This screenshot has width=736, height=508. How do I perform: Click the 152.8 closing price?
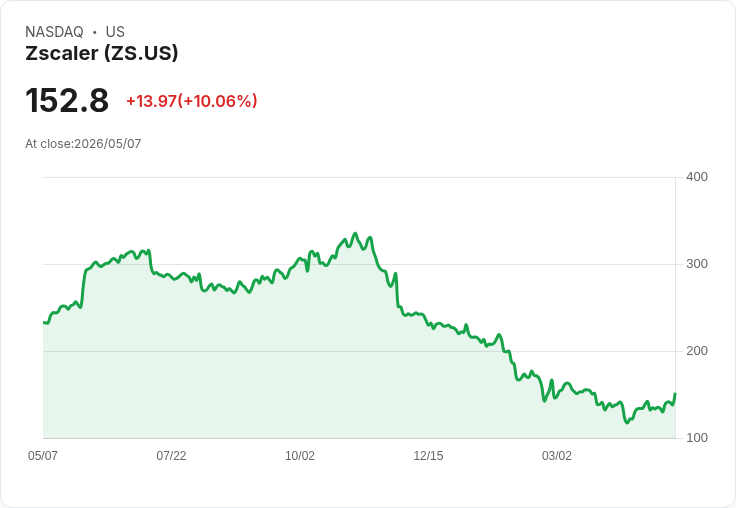(x=67, y=100)
